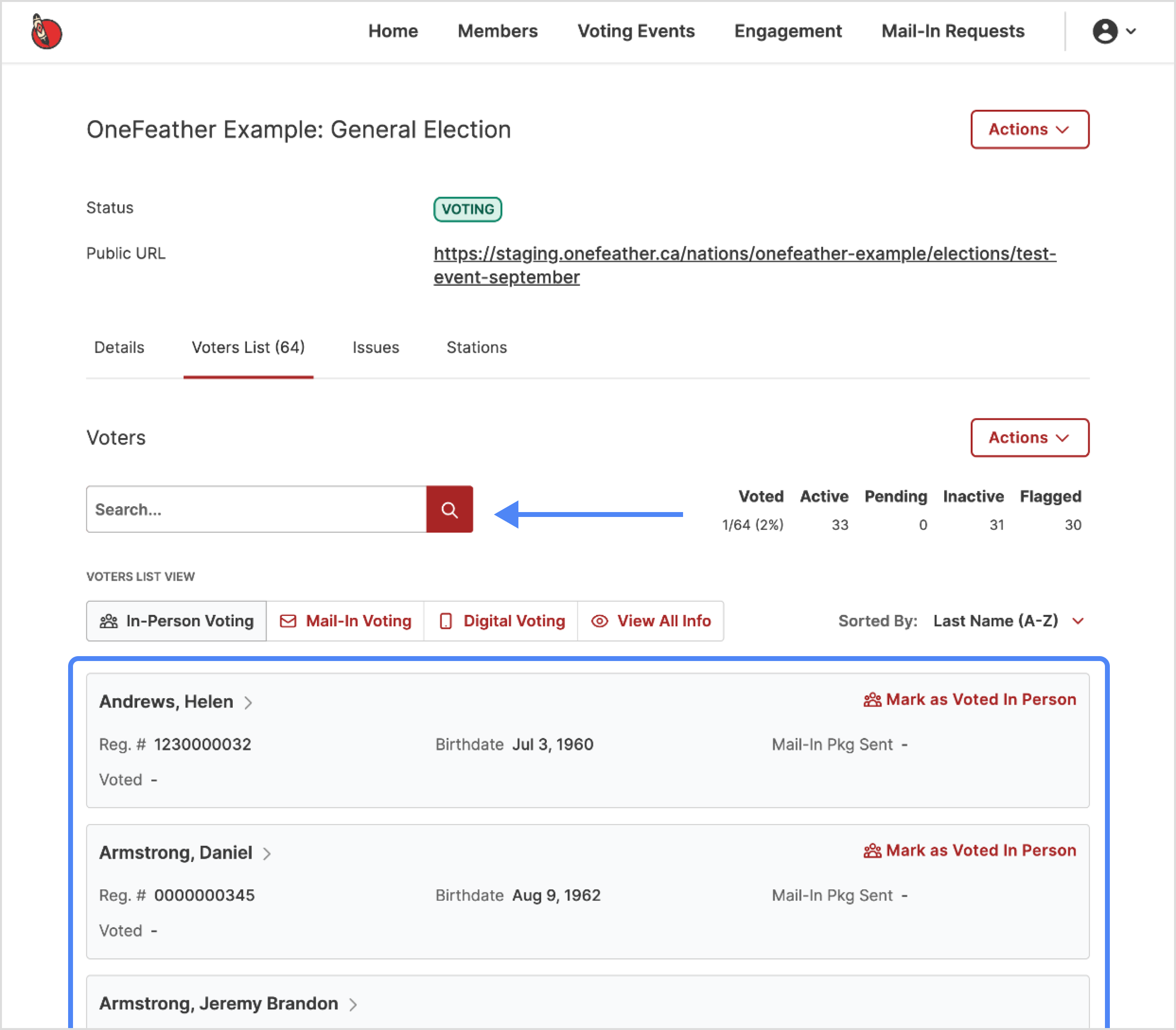
Task: Switch to the Details tab
Action: click(x=119, y=348)
